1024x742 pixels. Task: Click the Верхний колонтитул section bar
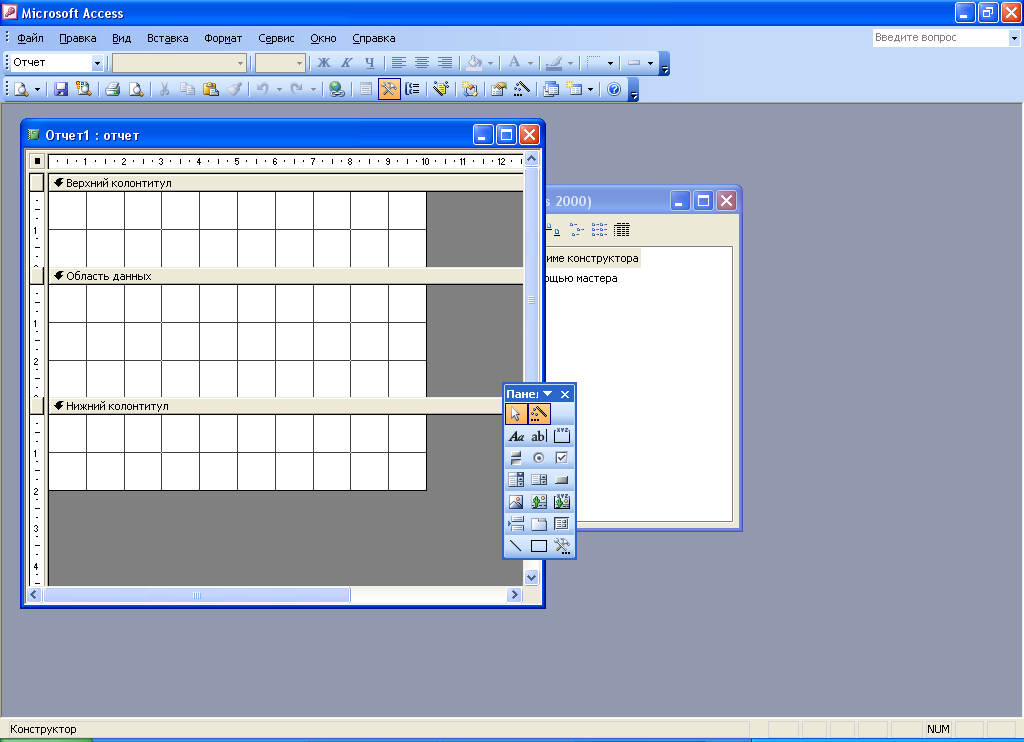point(286,183)
